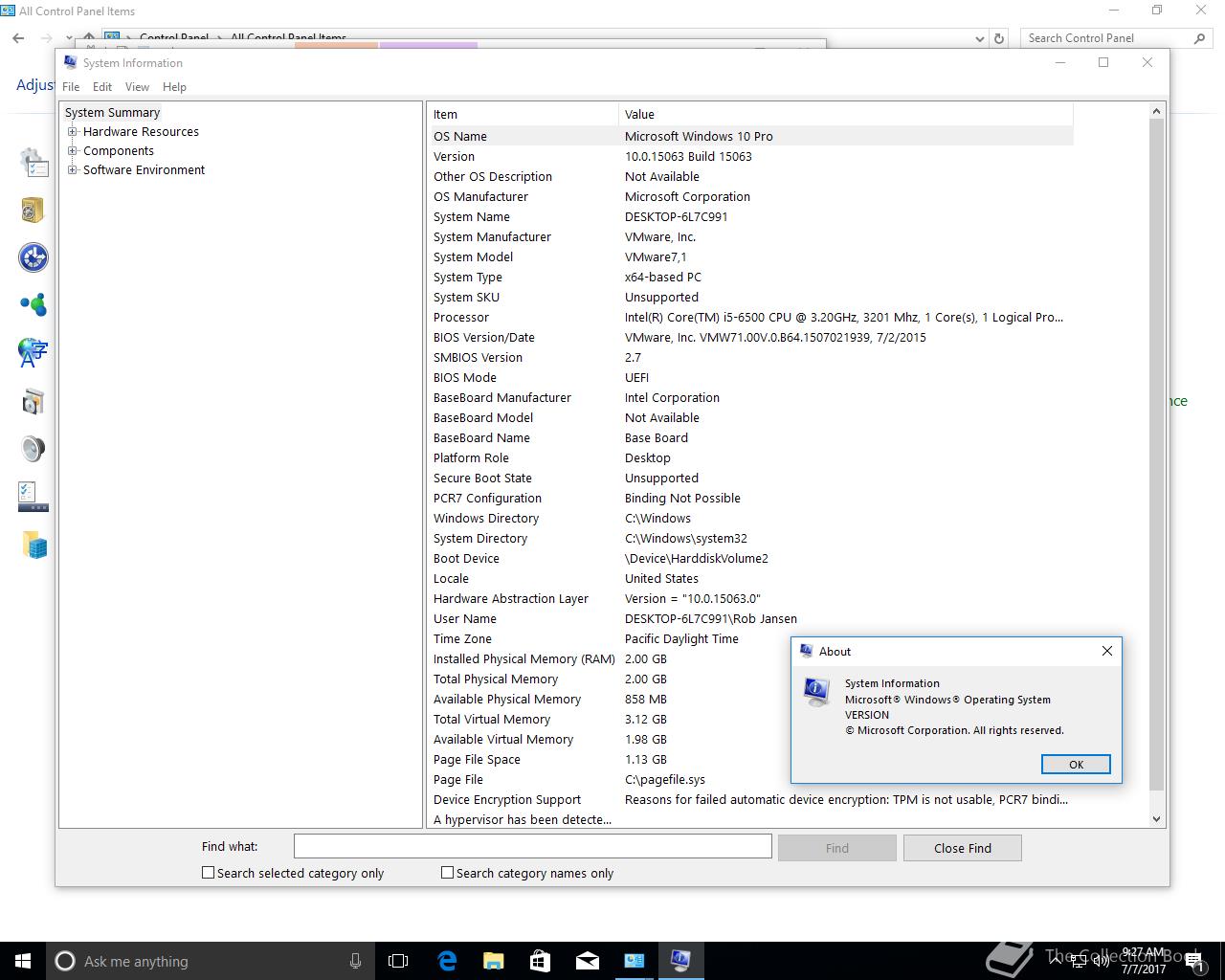The height and width of the screenshot is (980, 1225).
Task: Open Microsoft Store from the taskbar
Action: click(x=540, y=961)
